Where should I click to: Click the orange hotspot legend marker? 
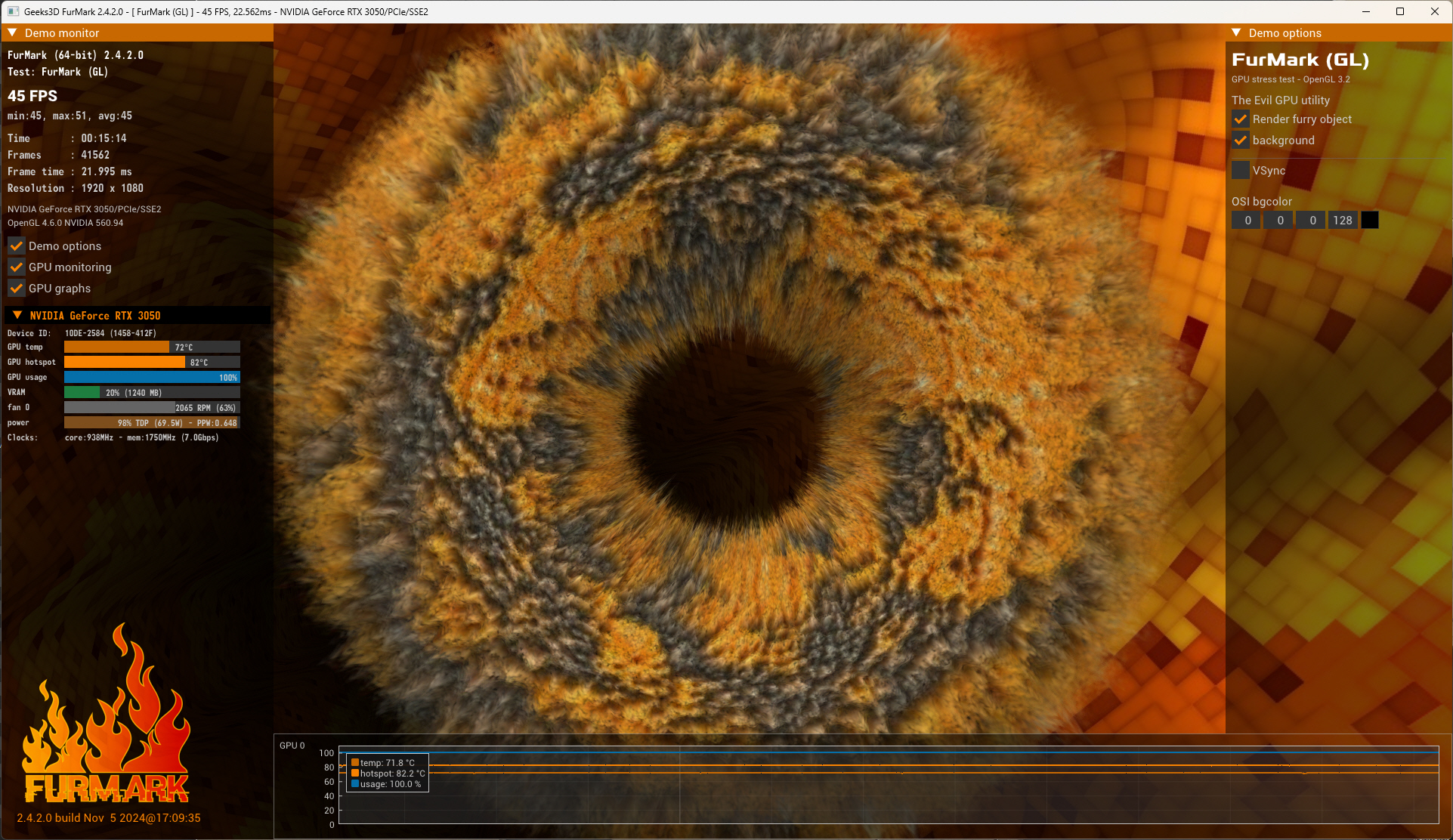(x=355, y=774)
